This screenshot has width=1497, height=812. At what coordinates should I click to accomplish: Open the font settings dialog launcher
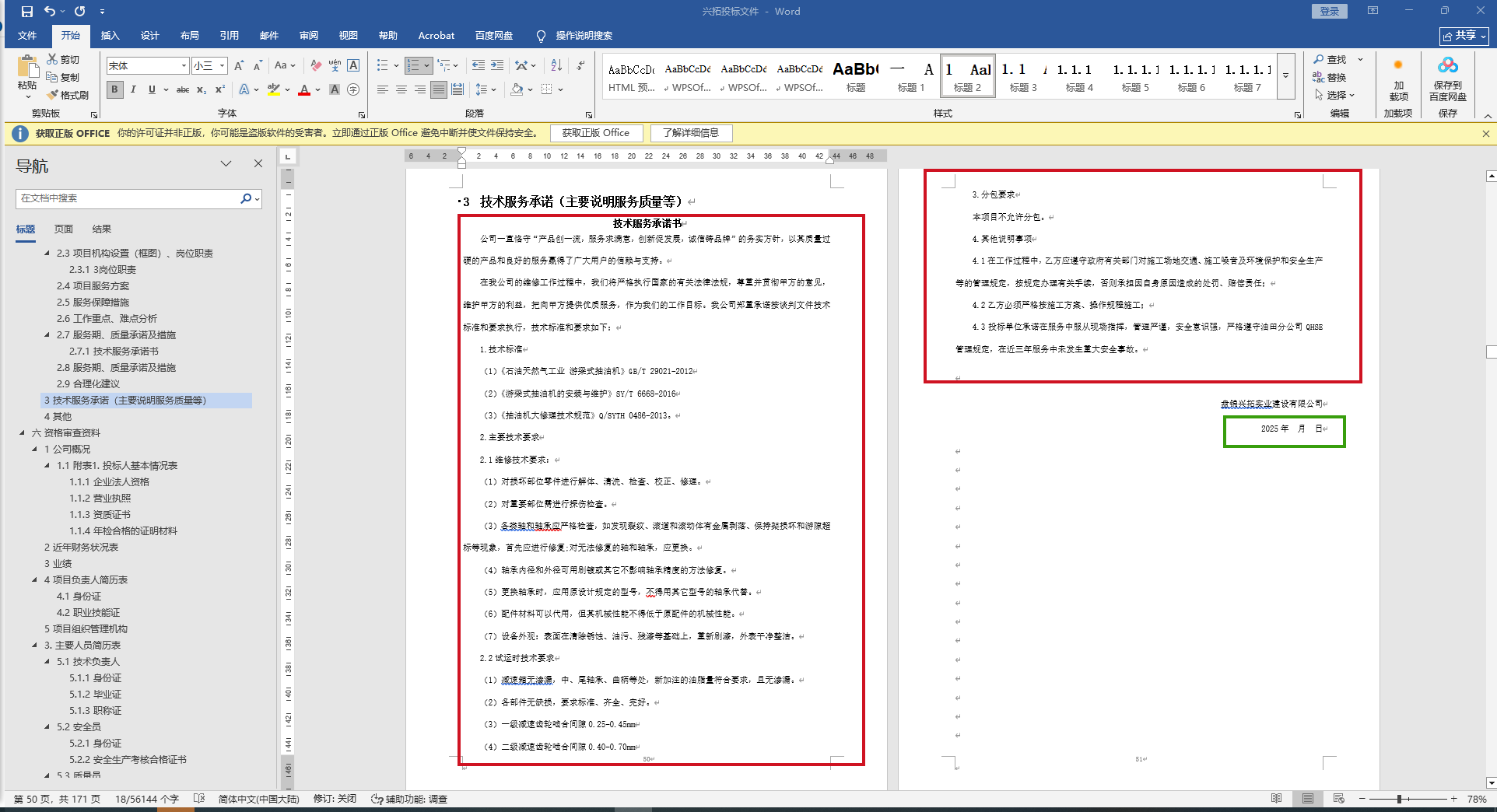362,115
